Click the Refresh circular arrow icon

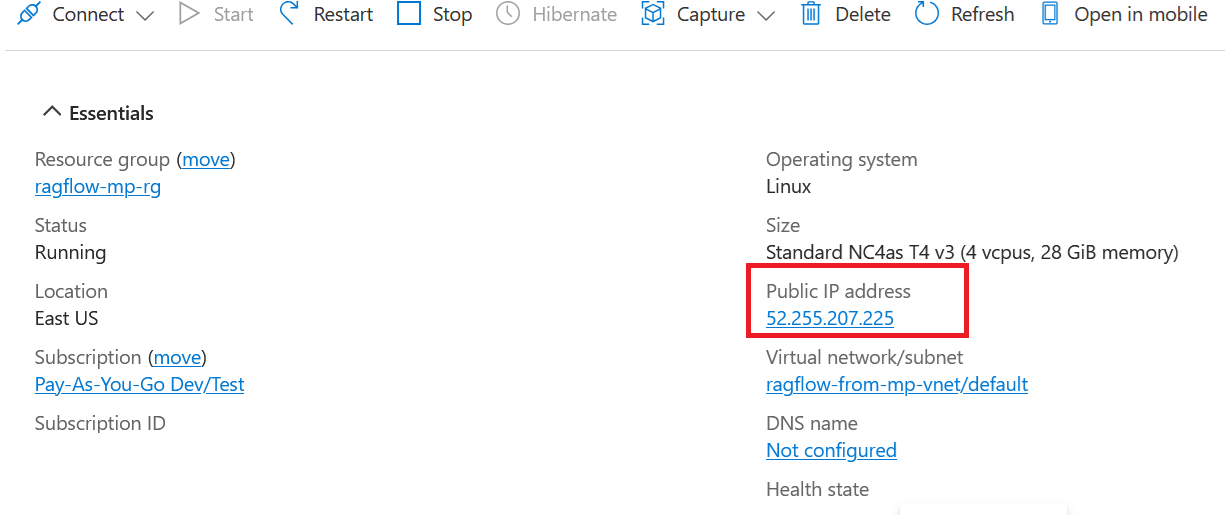[927, 14]
